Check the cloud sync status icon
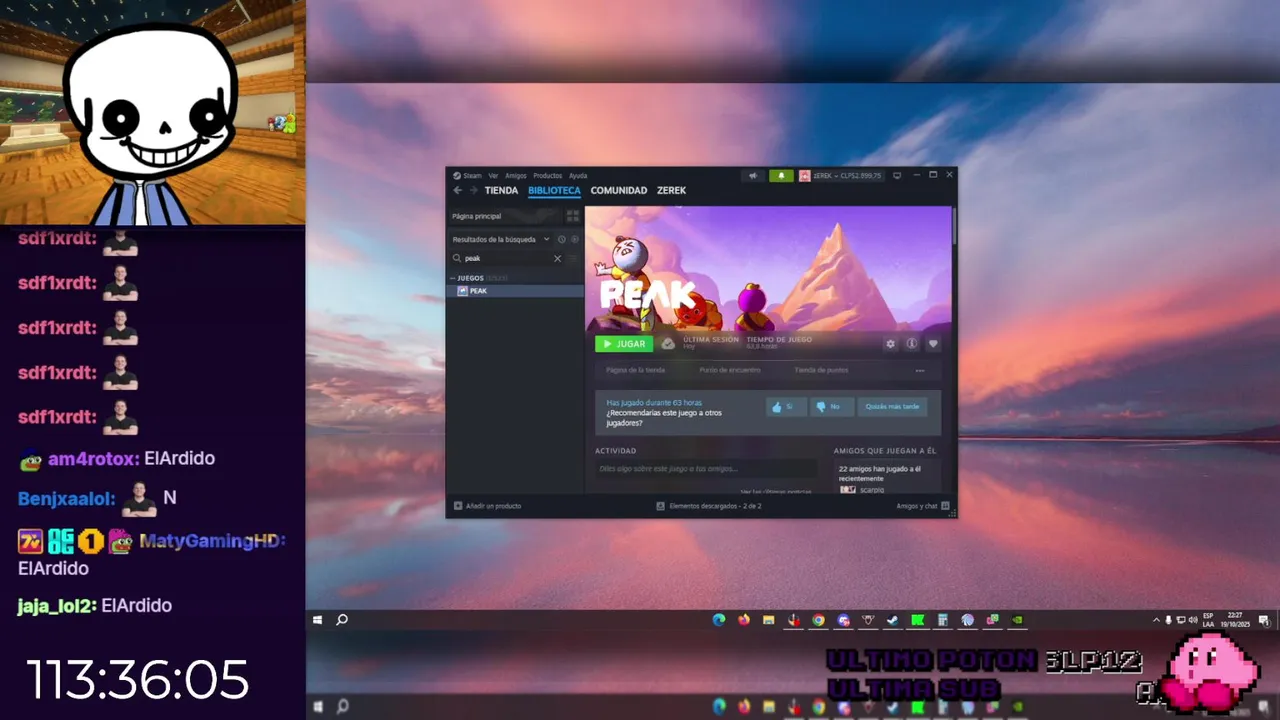This screenshot has height=720, width=1280. pos(668,344)
